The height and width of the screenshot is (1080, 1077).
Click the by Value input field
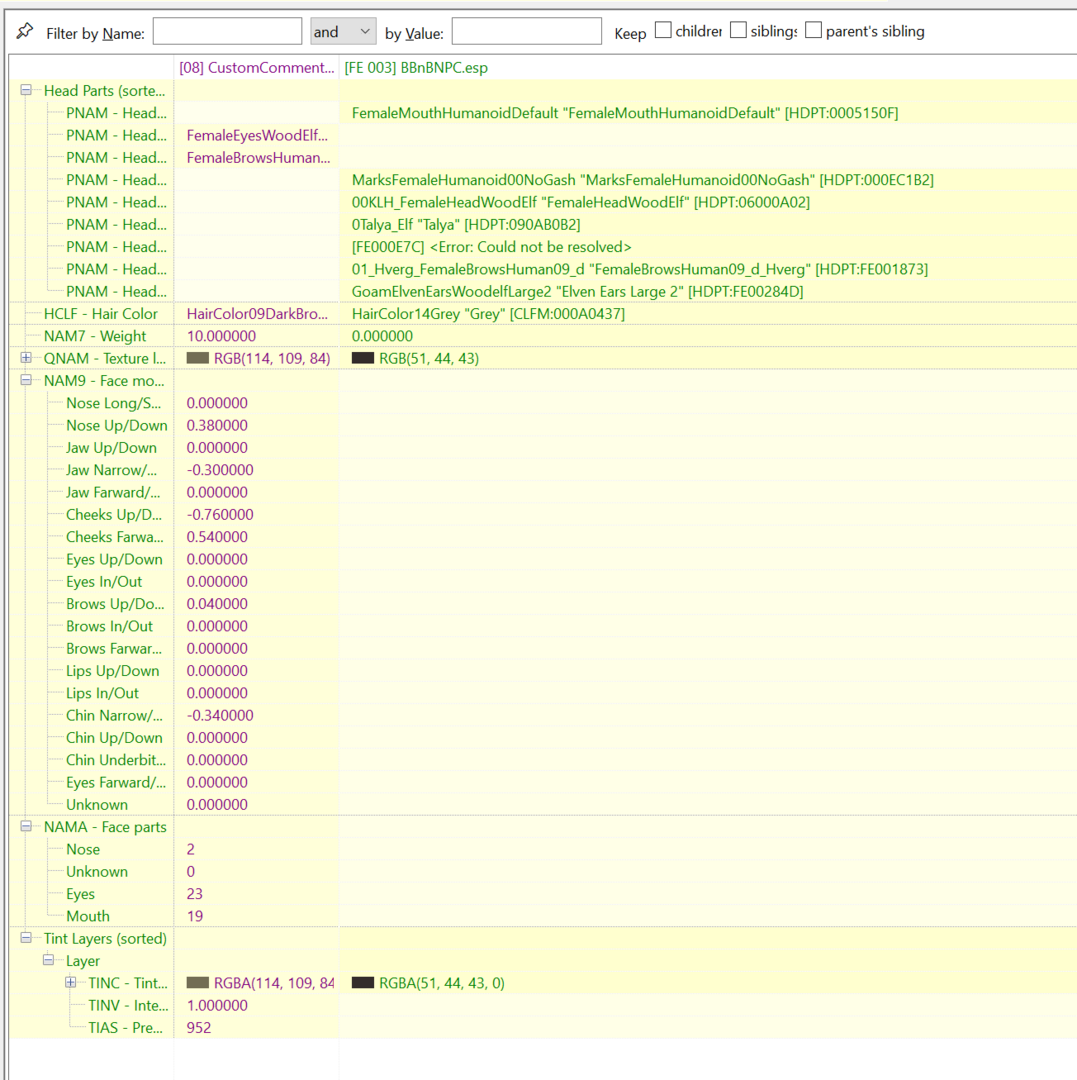click(527, 32)
